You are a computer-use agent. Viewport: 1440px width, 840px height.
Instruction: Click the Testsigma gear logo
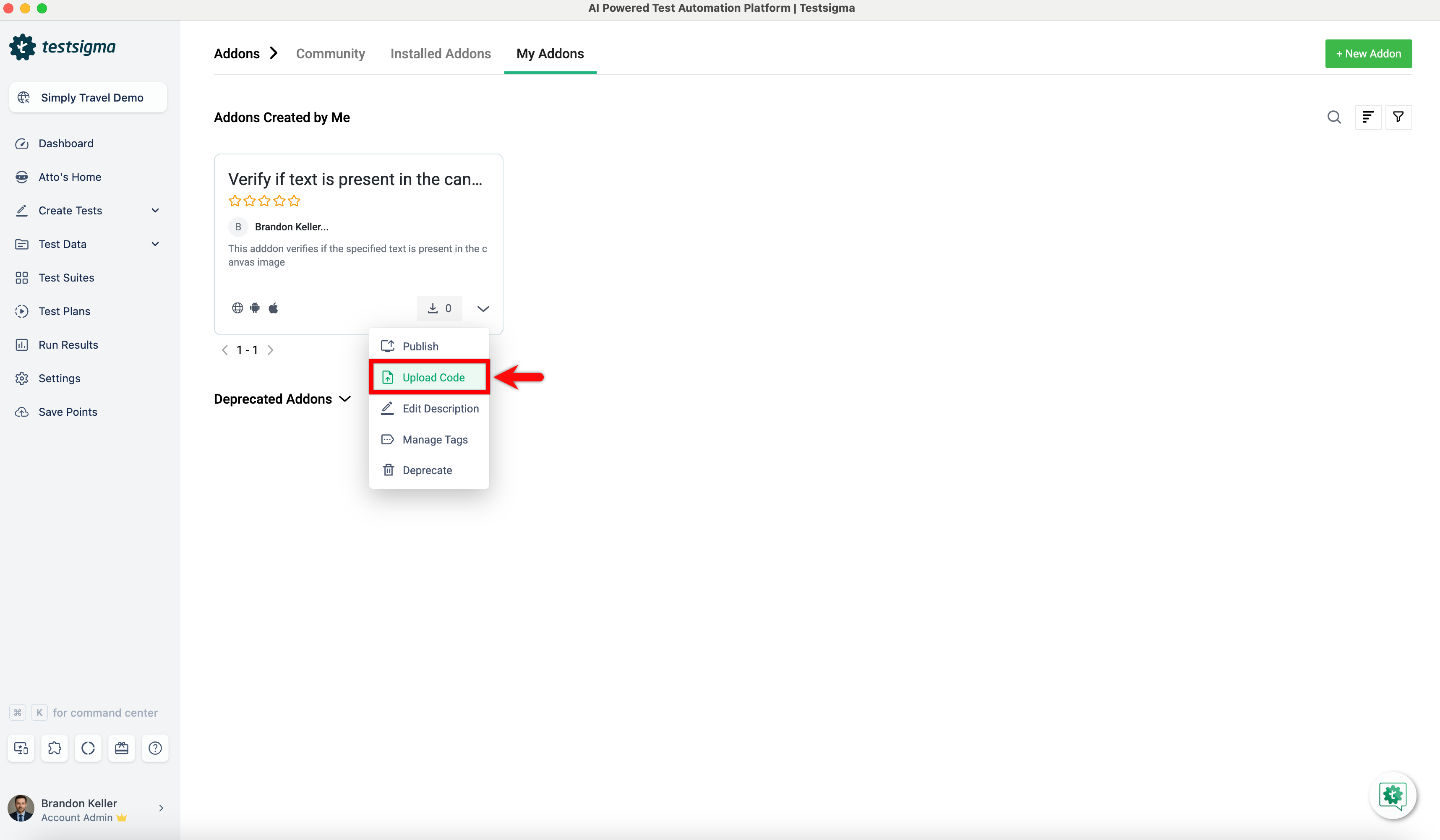pos(22,47)
